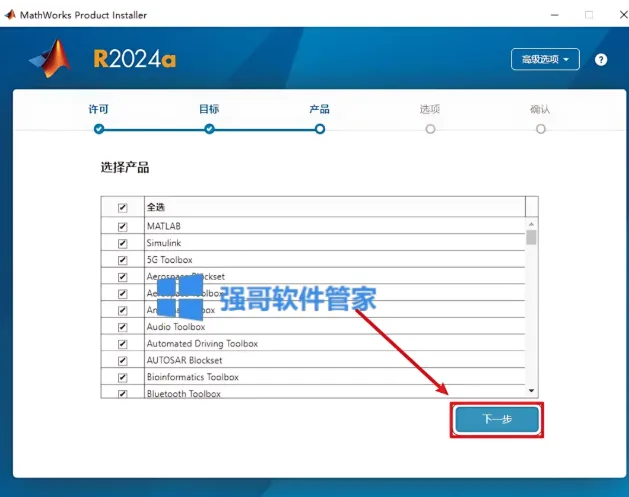
Task: Click the product list scroll-down arrow
Action: [x=531, y=391]
